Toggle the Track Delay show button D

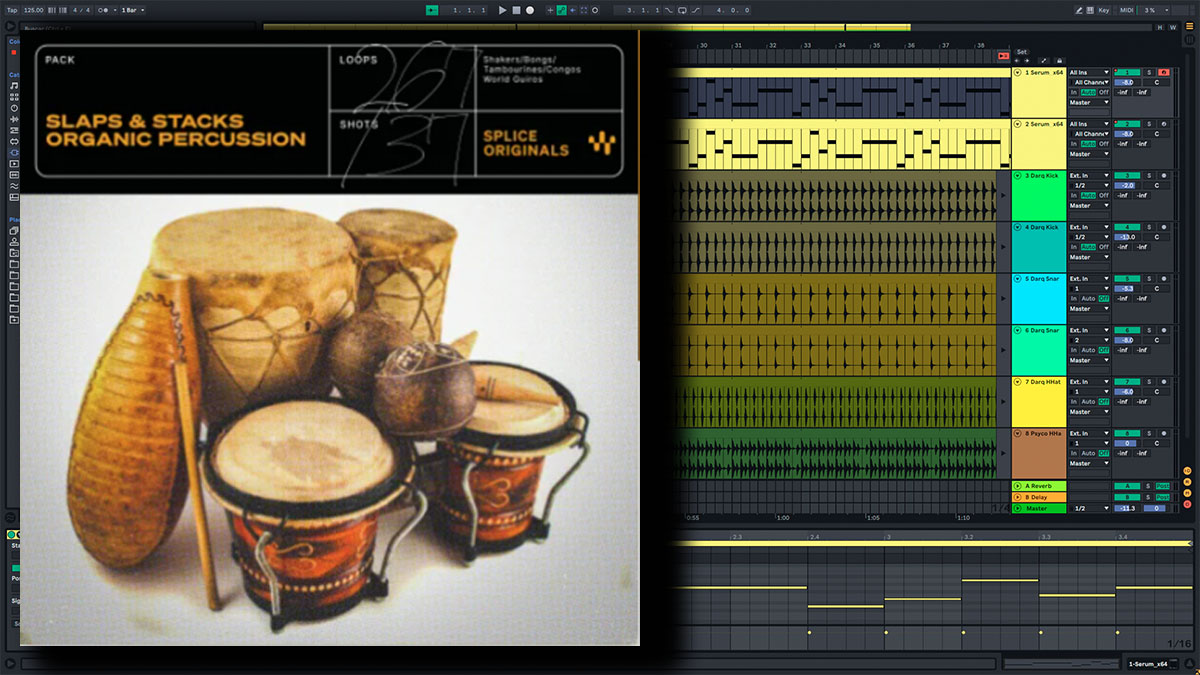pyautogui.click(x=1187, y=503)
